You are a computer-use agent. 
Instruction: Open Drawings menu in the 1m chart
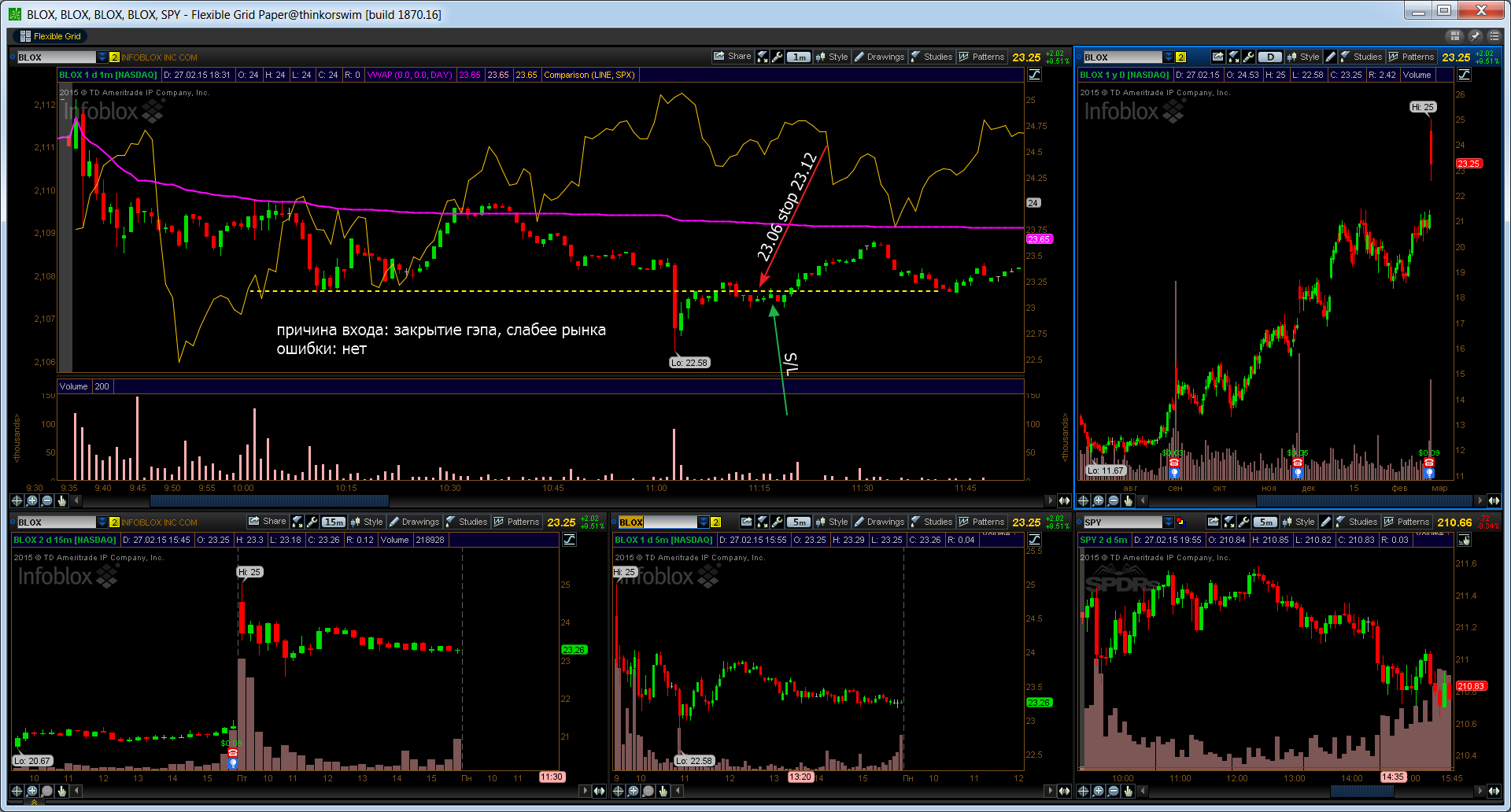[879, 57]
